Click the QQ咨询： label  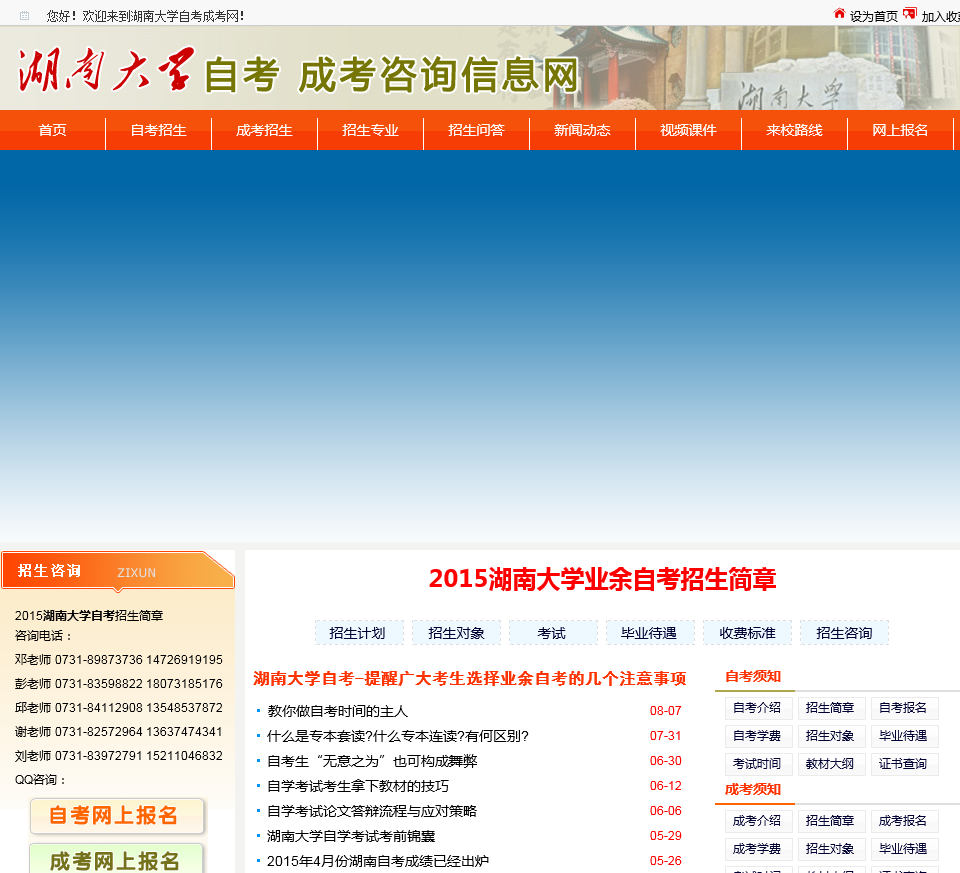40,779
